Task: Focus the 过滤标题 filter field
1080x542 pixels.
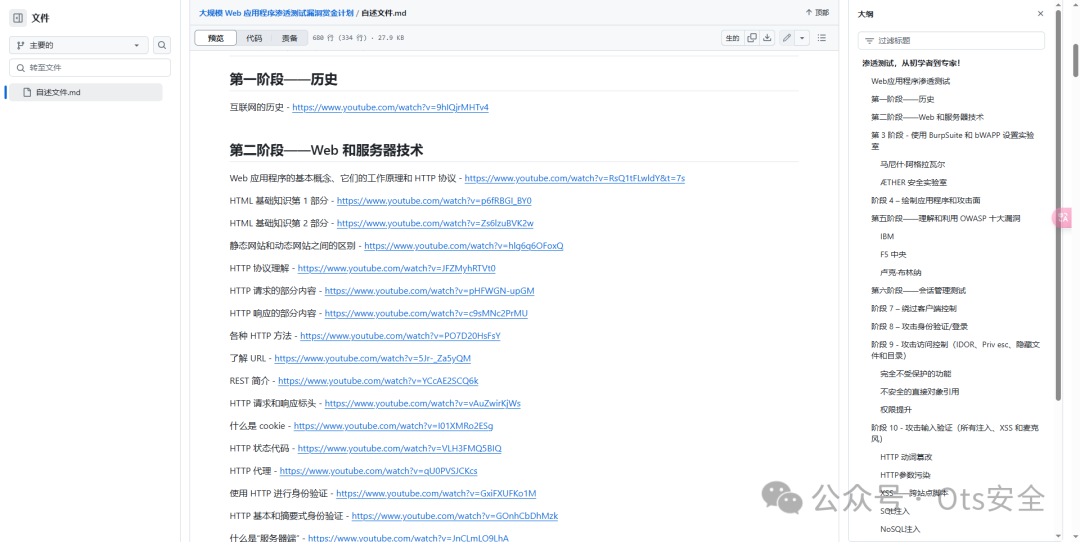Action: click(951, 41)
